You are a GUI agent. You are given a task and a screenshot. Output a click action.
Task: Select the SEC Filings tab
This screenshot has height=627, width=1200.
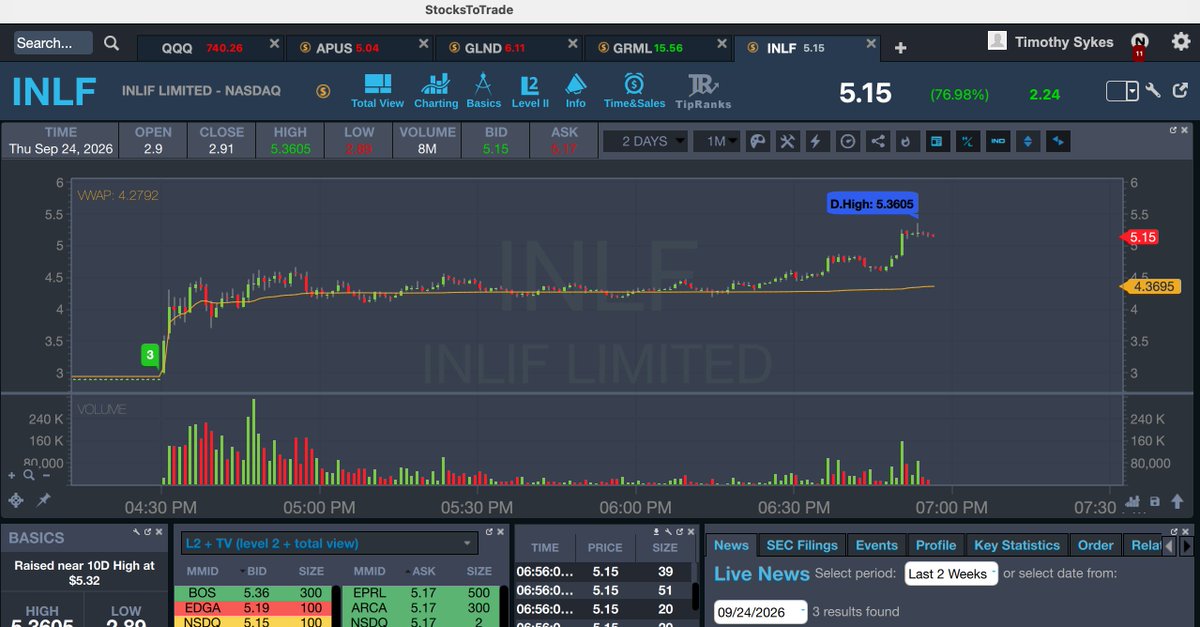click(x=802, y=545)
